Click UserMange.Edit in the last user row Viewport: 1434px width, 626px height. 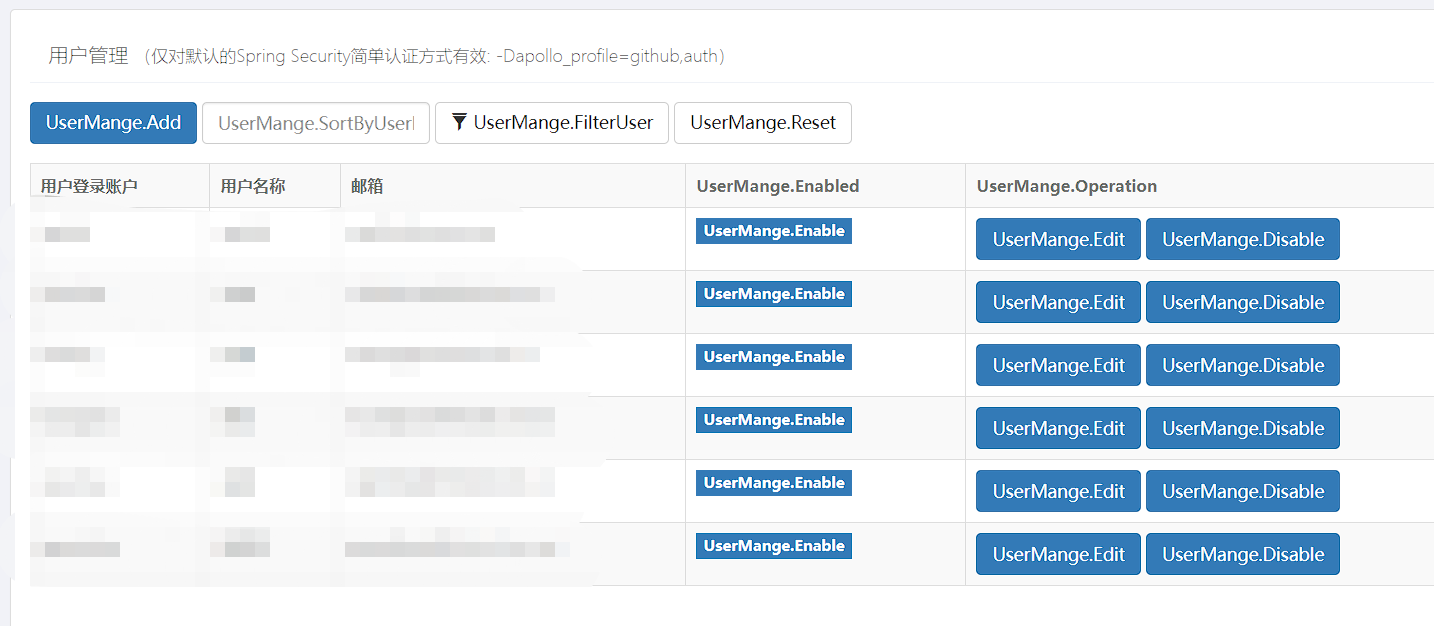pyautogui.click(x=1058, y=554)
